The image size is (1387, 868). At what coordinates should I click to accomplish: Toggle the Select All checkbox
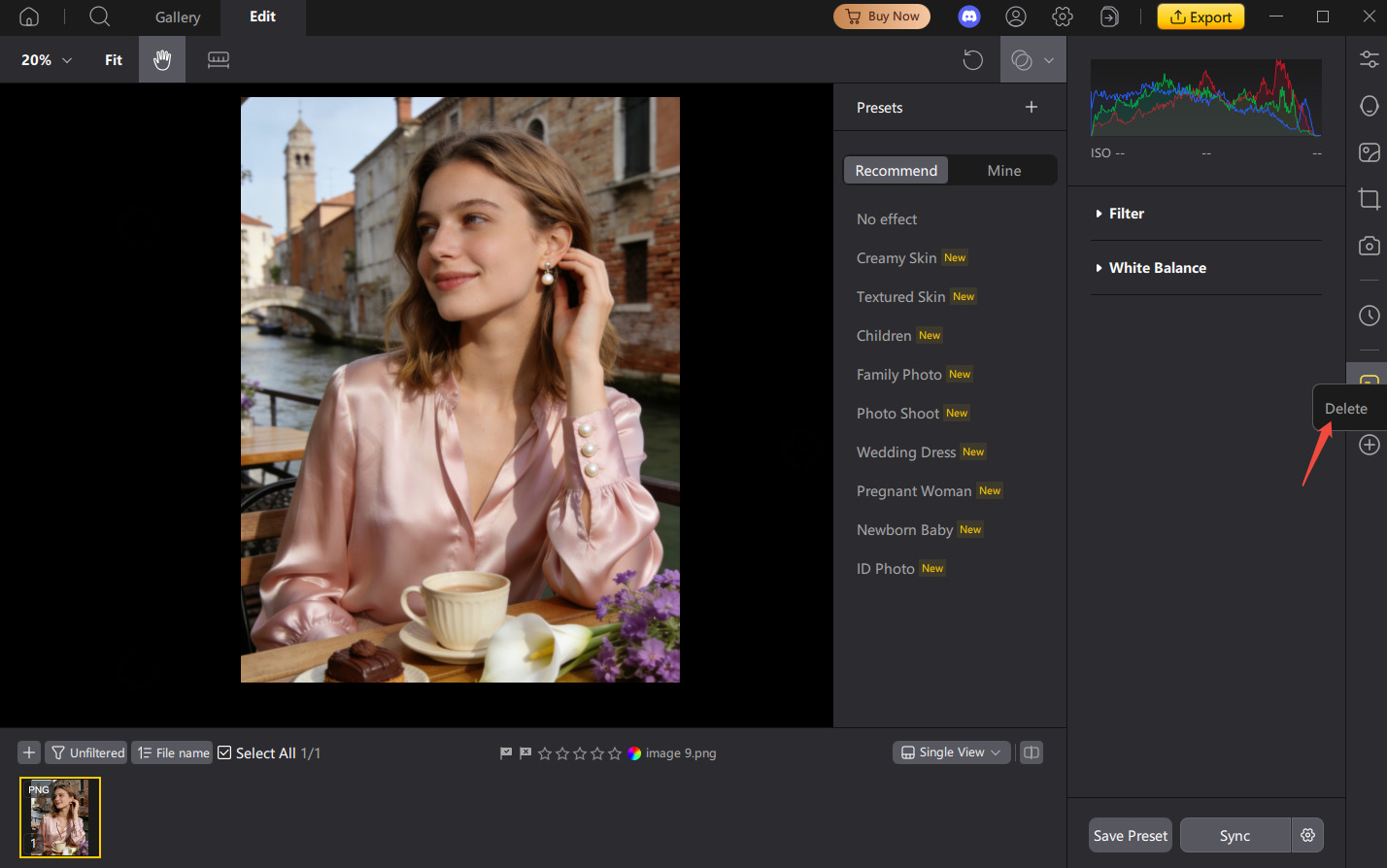pos(224,752)
